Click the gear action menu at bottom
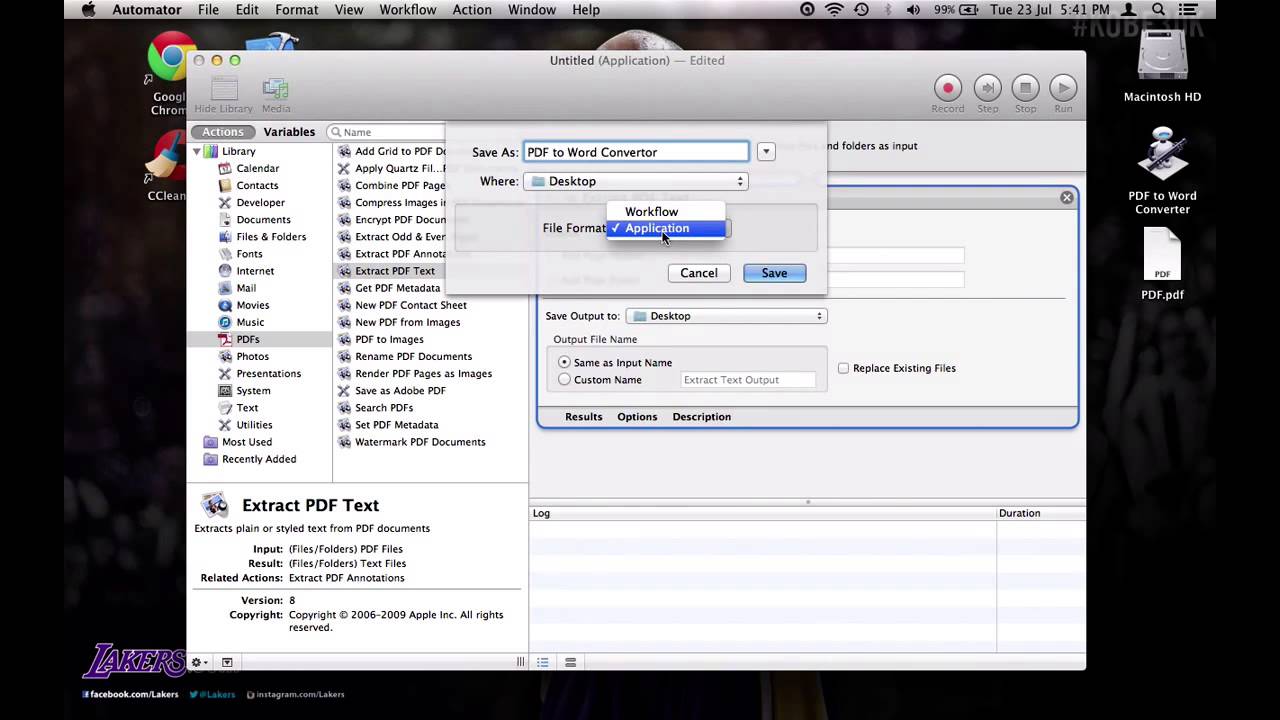This screenshot has width=1280, height=720. (200, 662)
